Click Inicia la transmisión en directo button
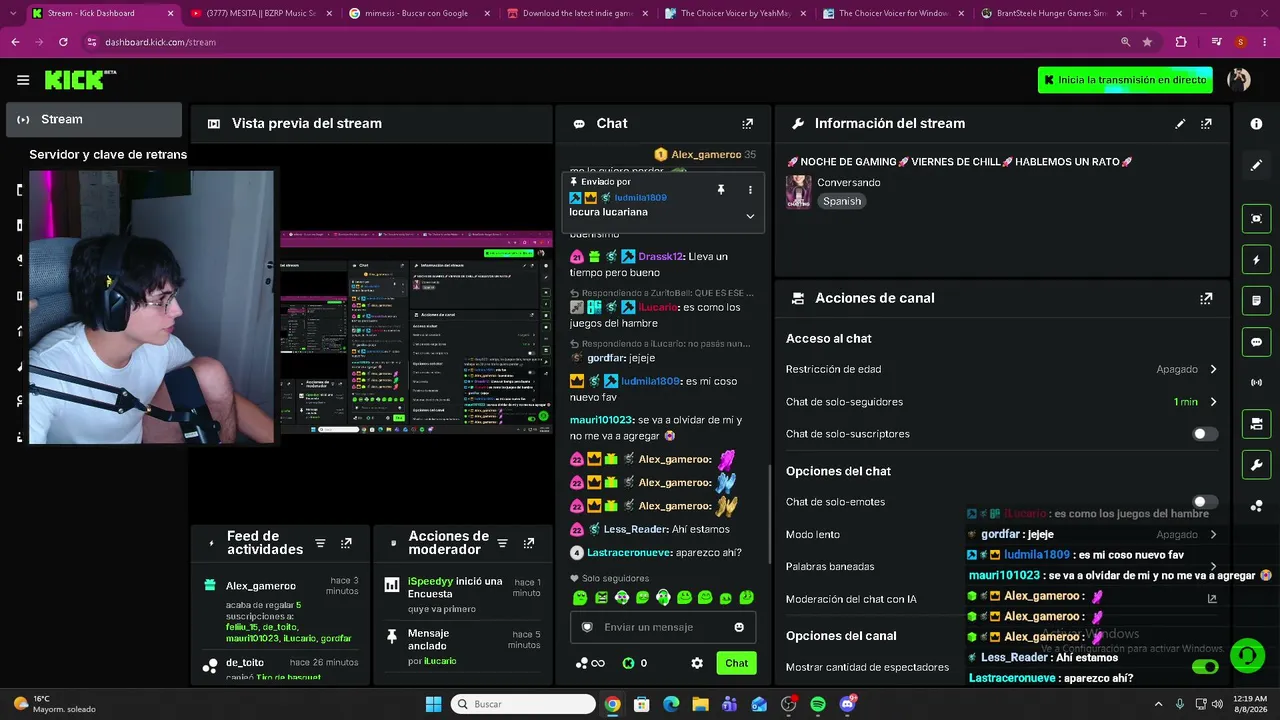The image size is (1280, 720). 1125,80
